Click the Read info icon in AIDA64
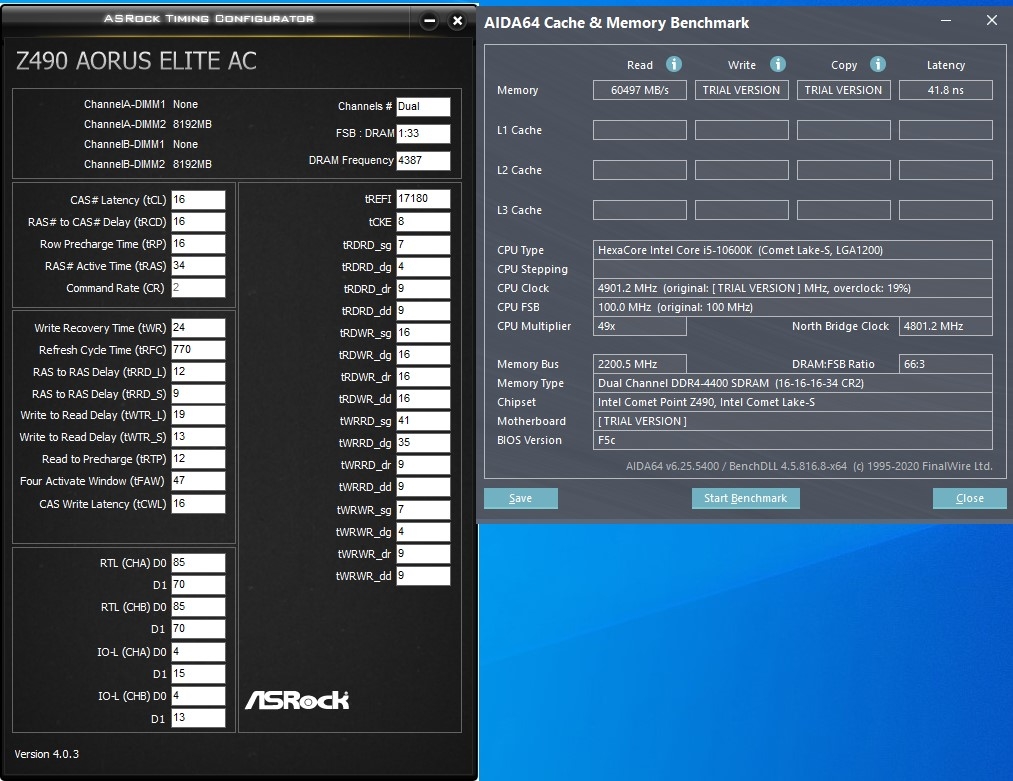 pos(674,64)
